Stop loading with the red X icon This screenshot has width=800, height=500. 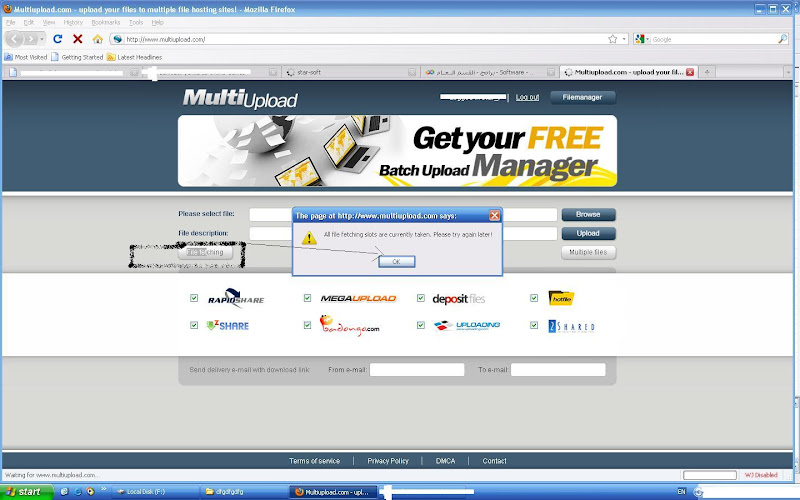tap(78, 39)
